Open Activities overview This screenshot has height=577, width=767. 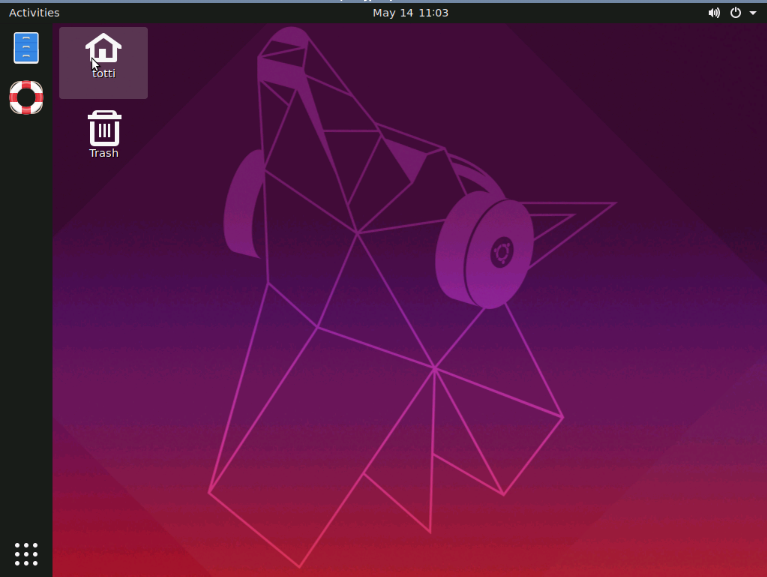(34, 13)
